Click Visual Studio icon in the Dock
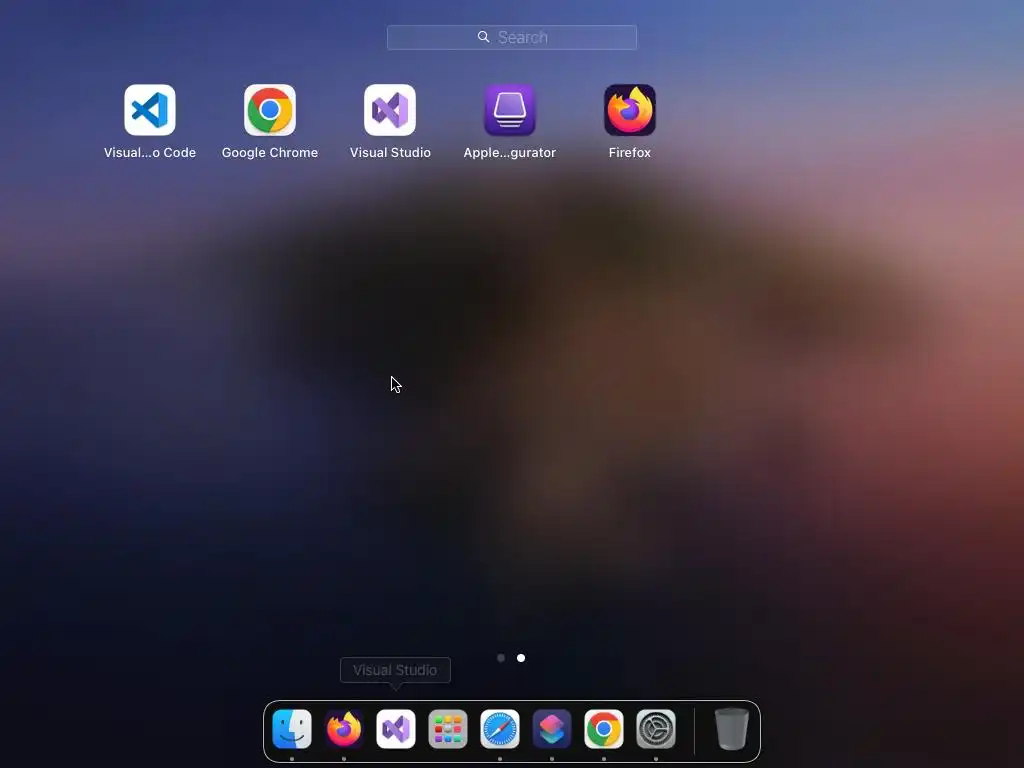Screen dimensions: 1024x768 396,729
